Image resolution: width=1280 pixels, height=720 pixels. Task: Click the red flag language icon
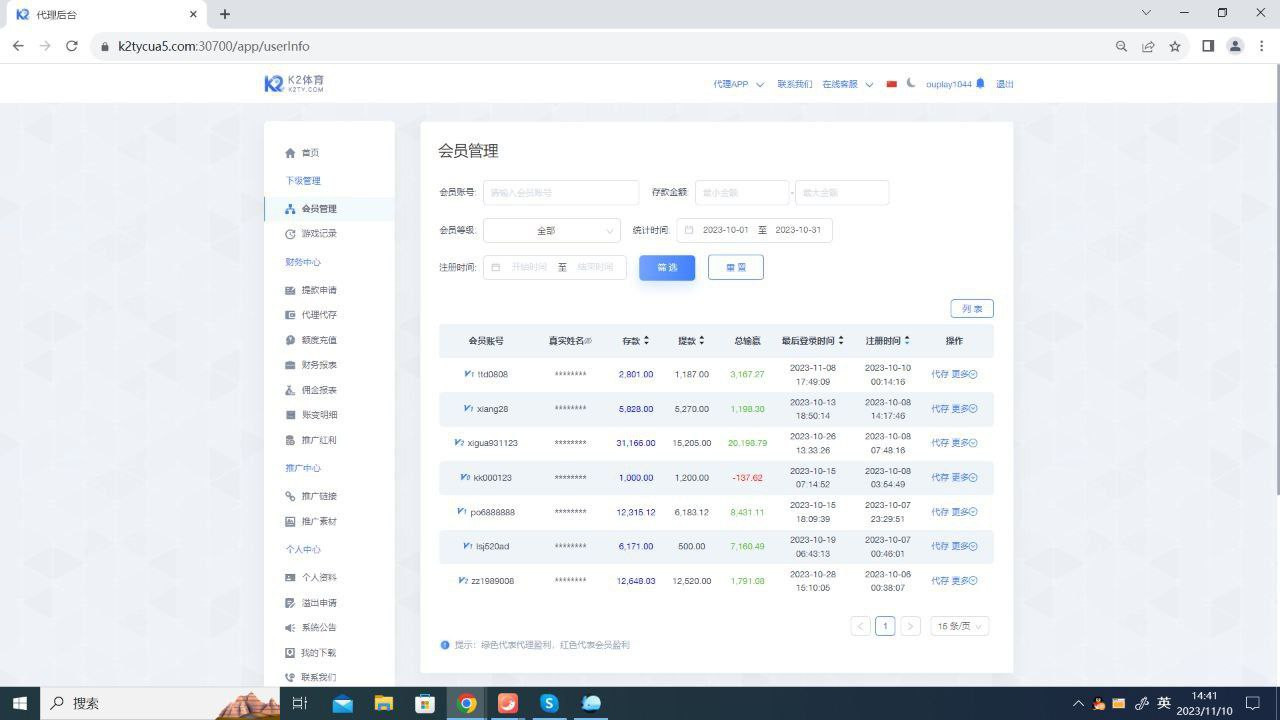(x=891, y=84)
